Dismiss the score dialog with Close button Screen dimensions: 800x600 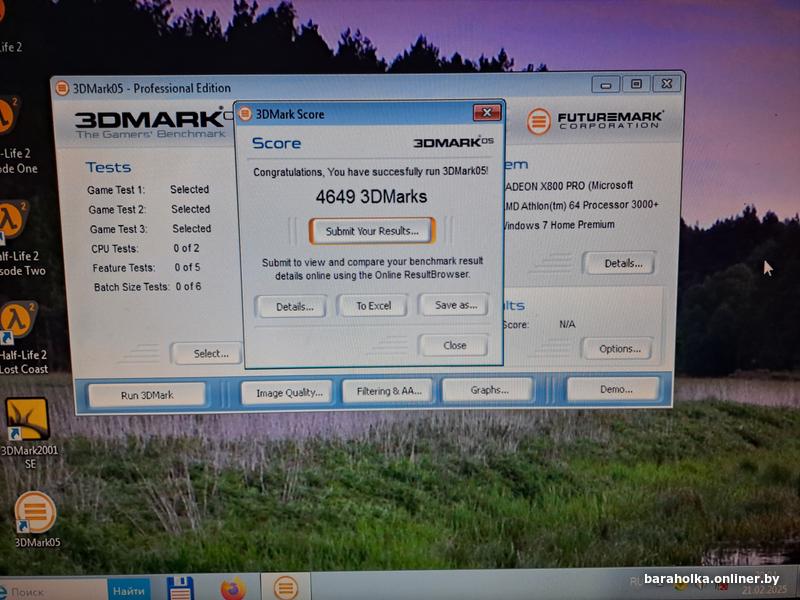coord(454,345)
